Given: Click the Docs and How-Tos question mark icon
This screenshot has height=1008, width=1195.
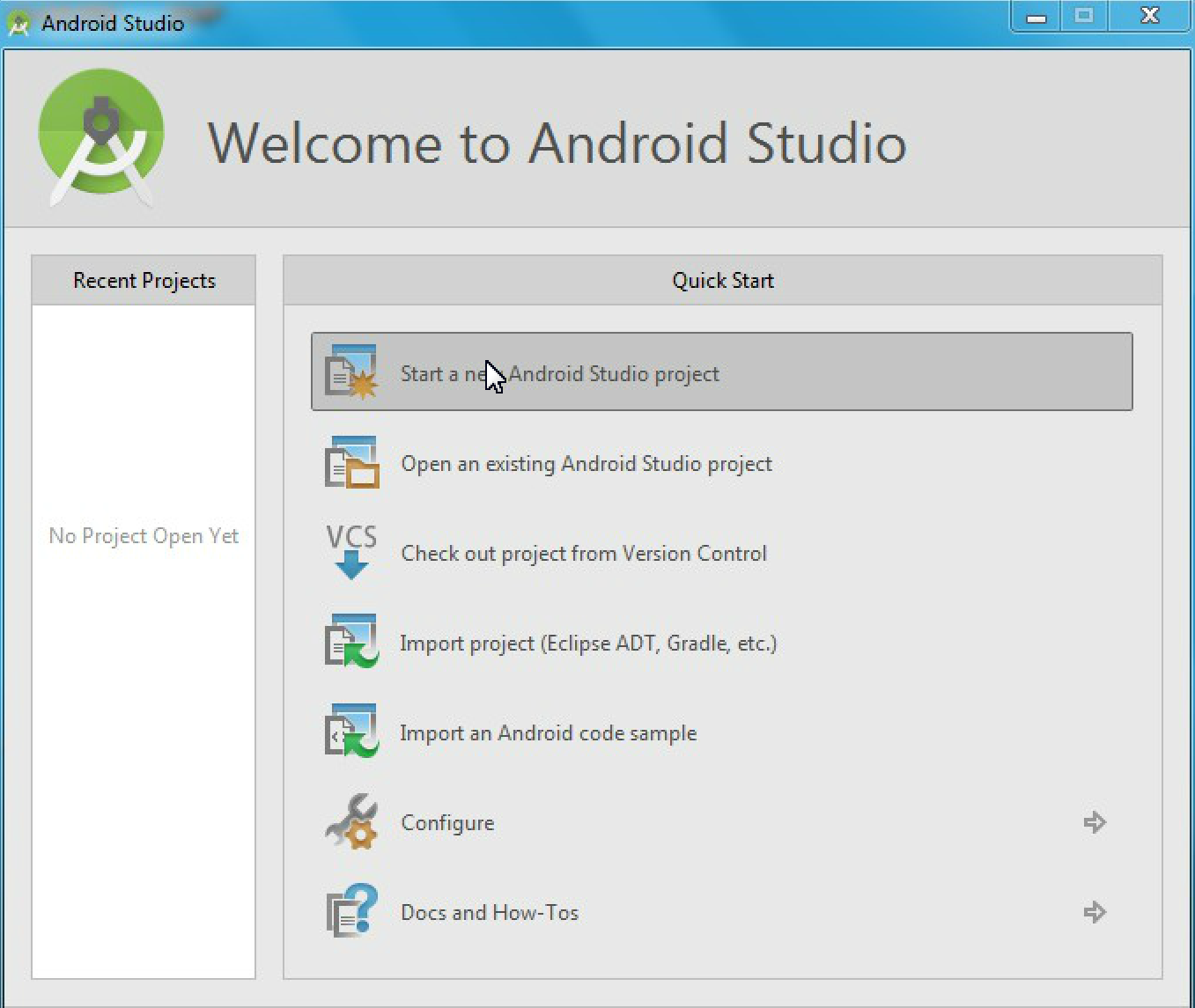Looking at the screenshot, I should pyautogui.click(x=351, y=911).
